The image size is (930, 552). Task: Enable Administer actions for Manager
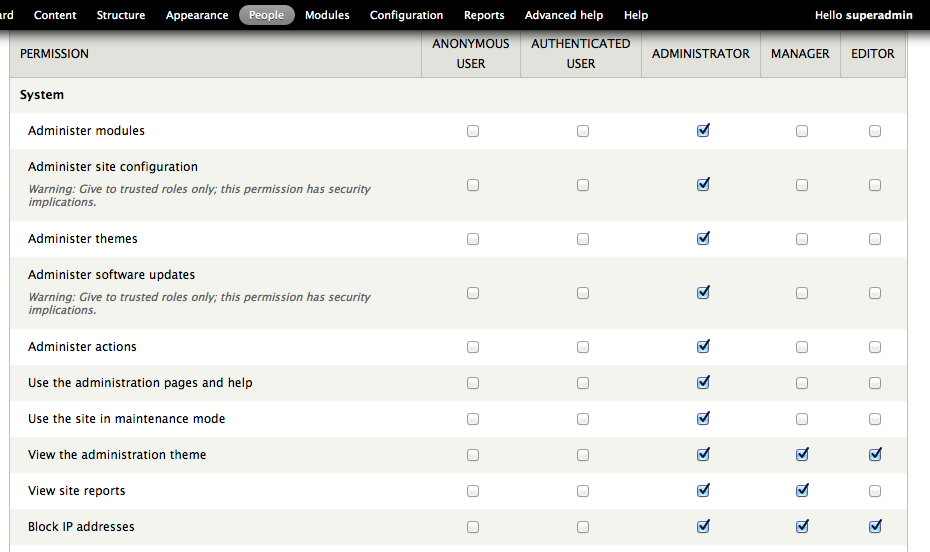(802, 347)
